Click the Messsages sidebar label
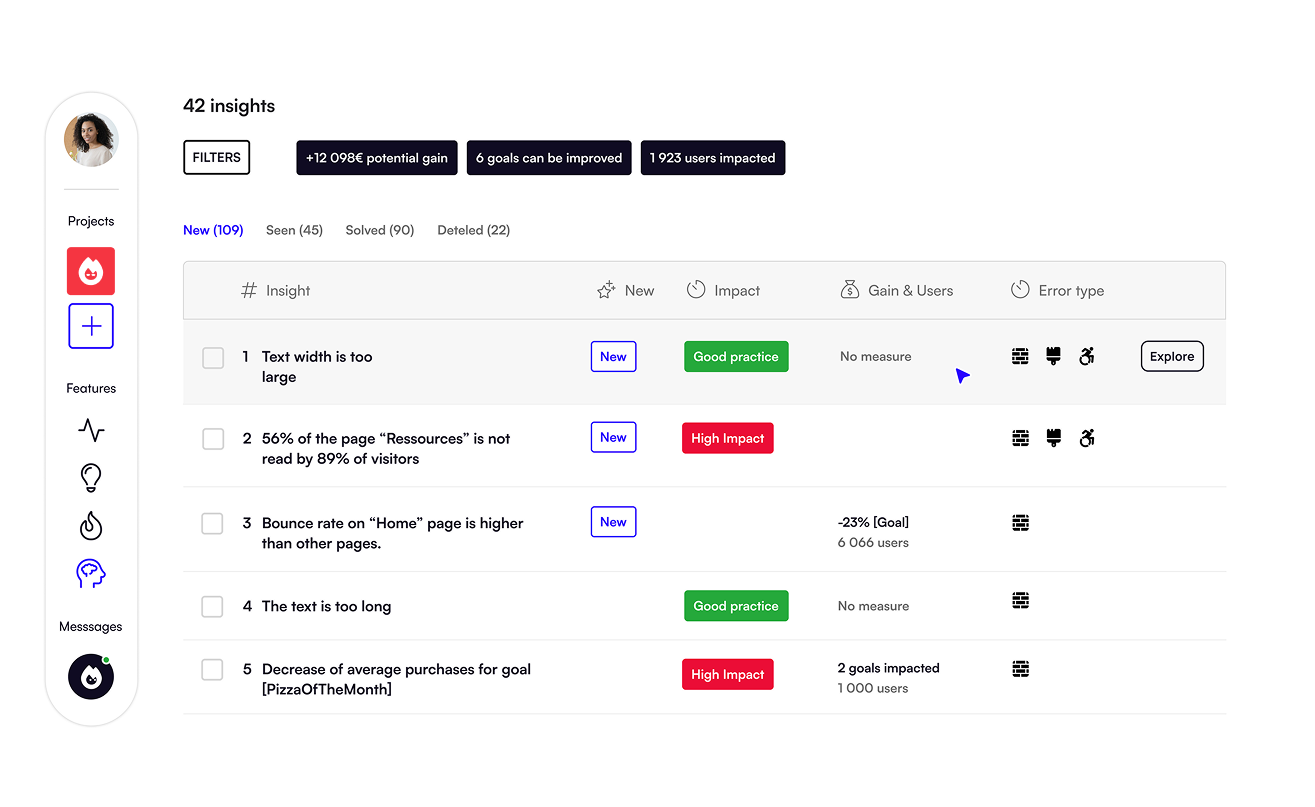1315x807 pixels. [x=91, y=626]
